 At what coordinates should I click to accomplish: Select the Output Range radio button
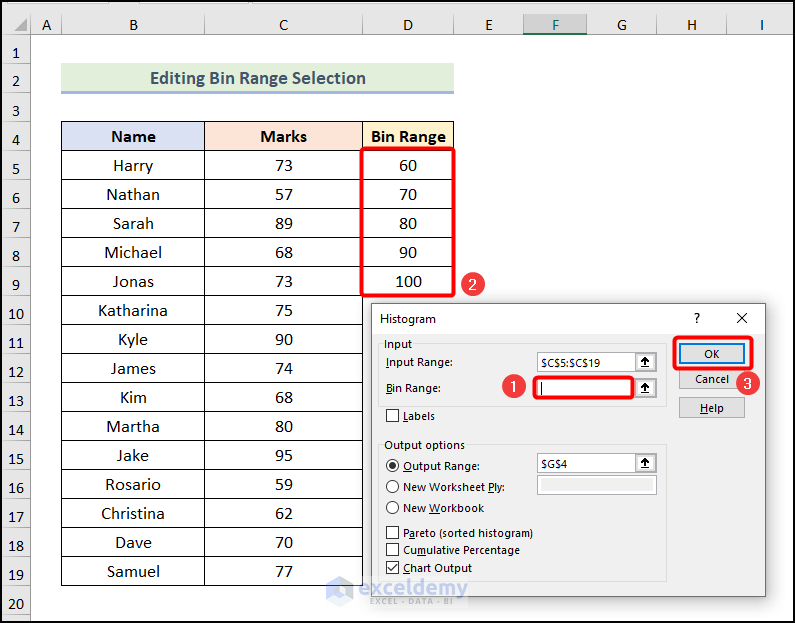393,466
